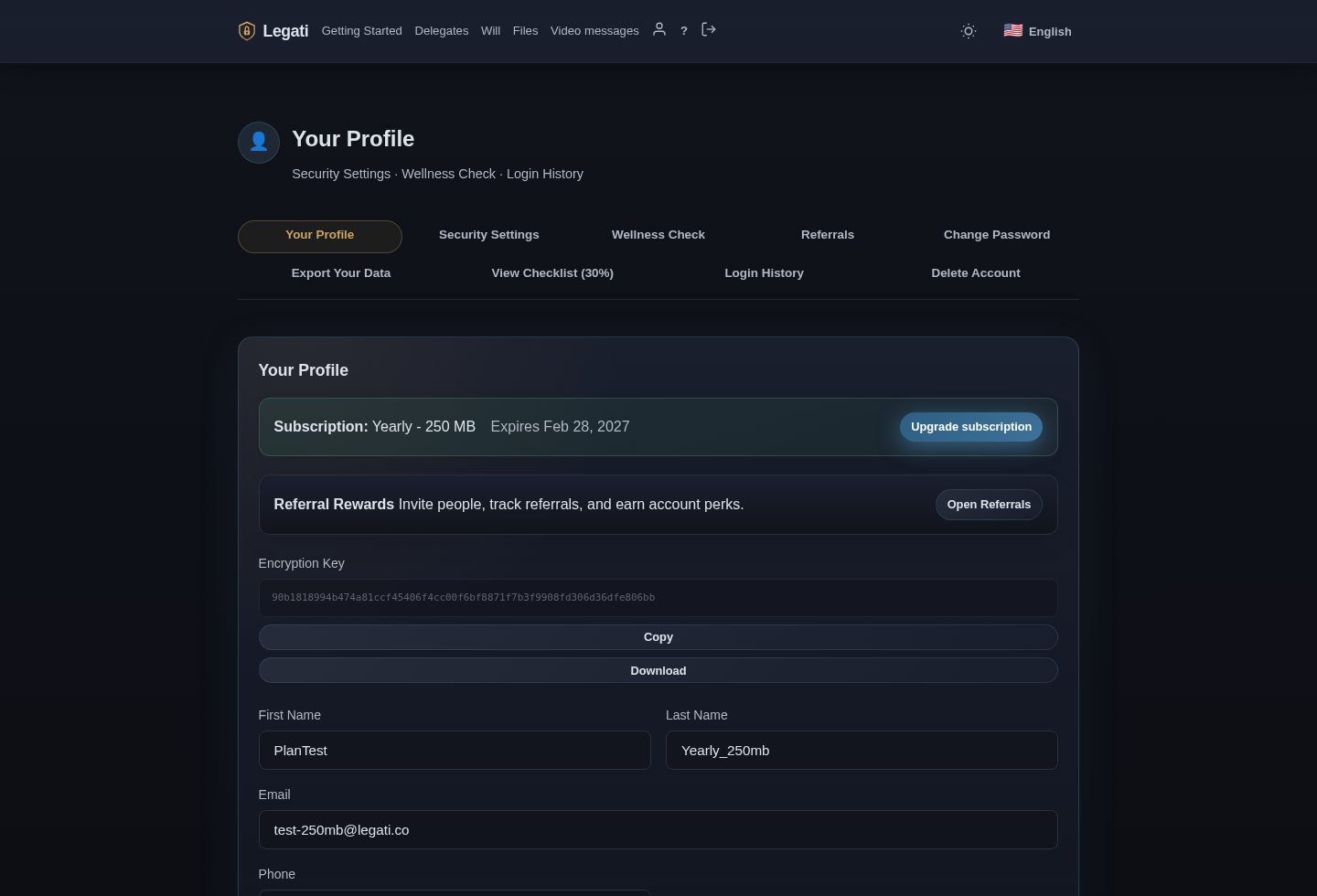Image resolution: width=1317 pixels, height=896 pixels.
Task: Click the US flag icon
Action: point(1012,30)
